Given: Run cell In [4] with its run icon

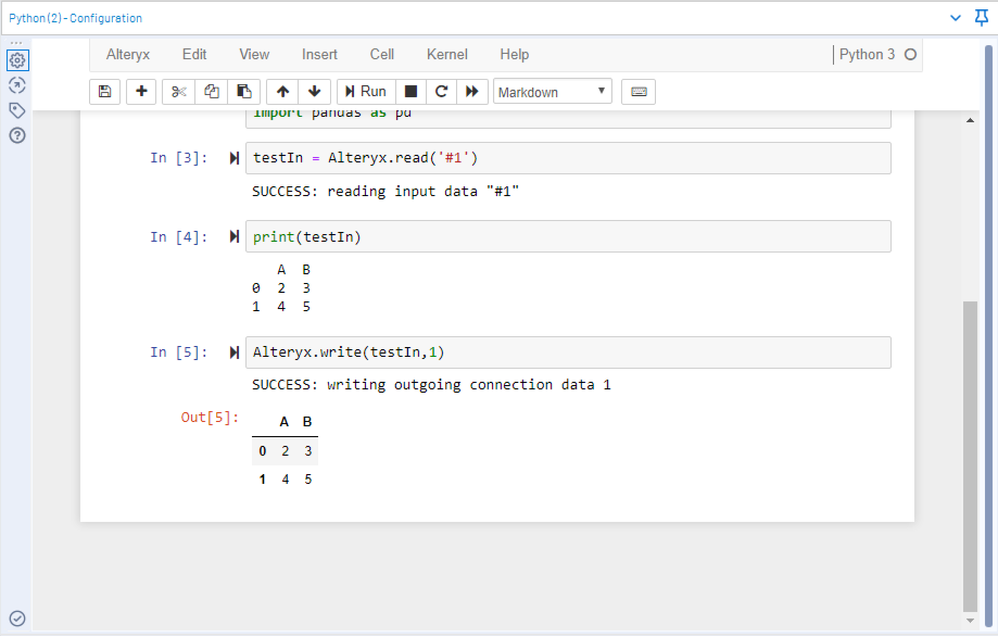Looking at the screenshot, I should point(234,237).
